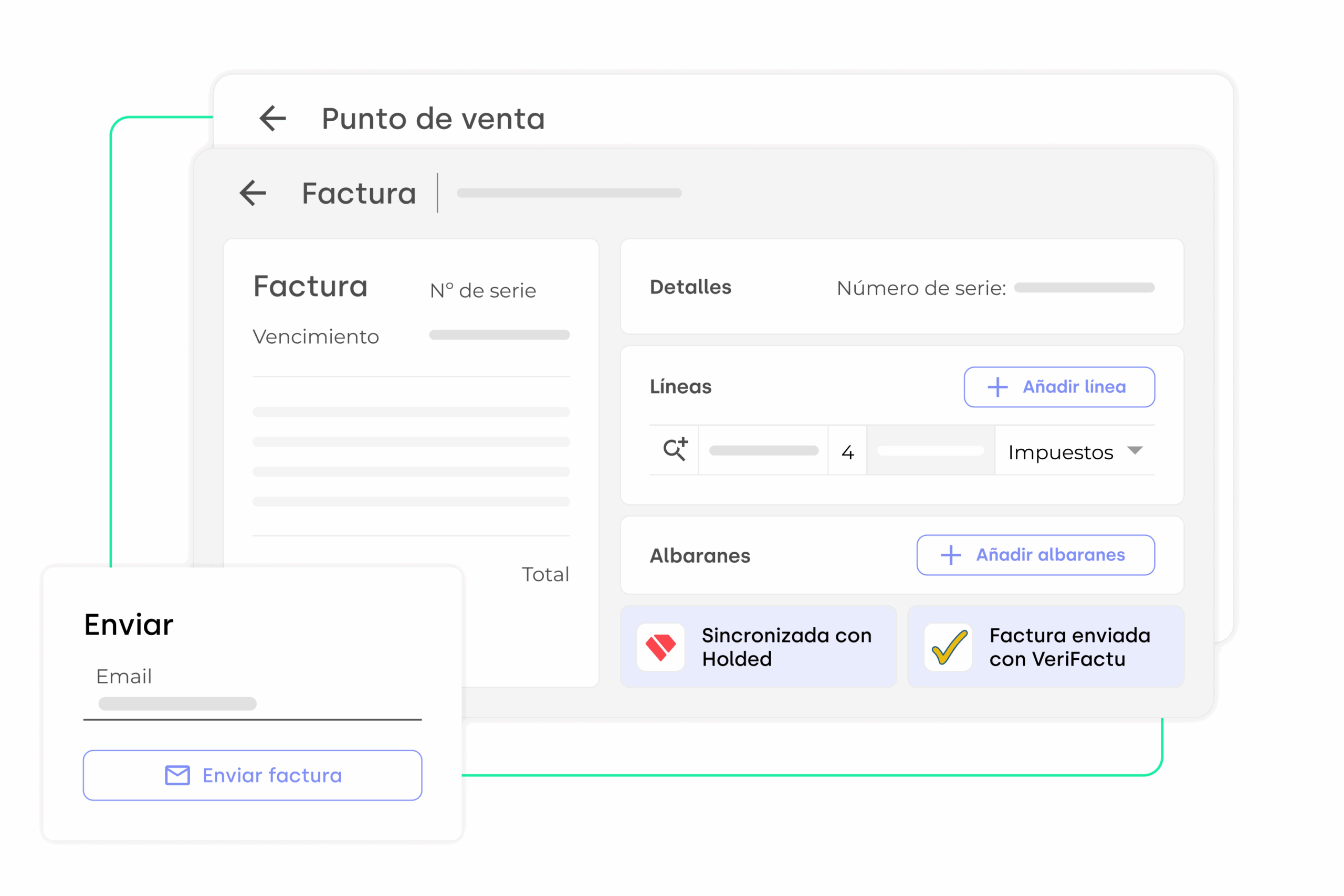
Task: Click the plus icon in Añadir albaranes
Action: 951,555
